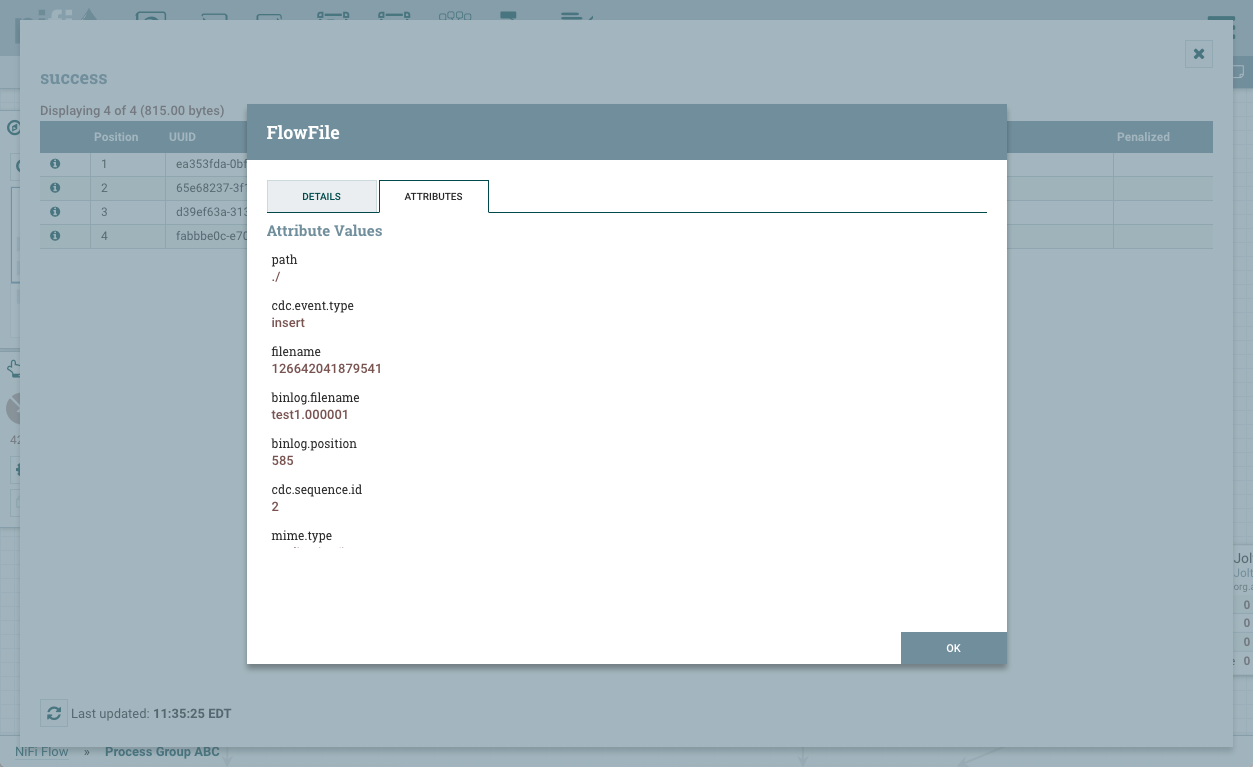Open Process Group ABC breadcrumb link
1253x767 pixels.
coord(162,751)
